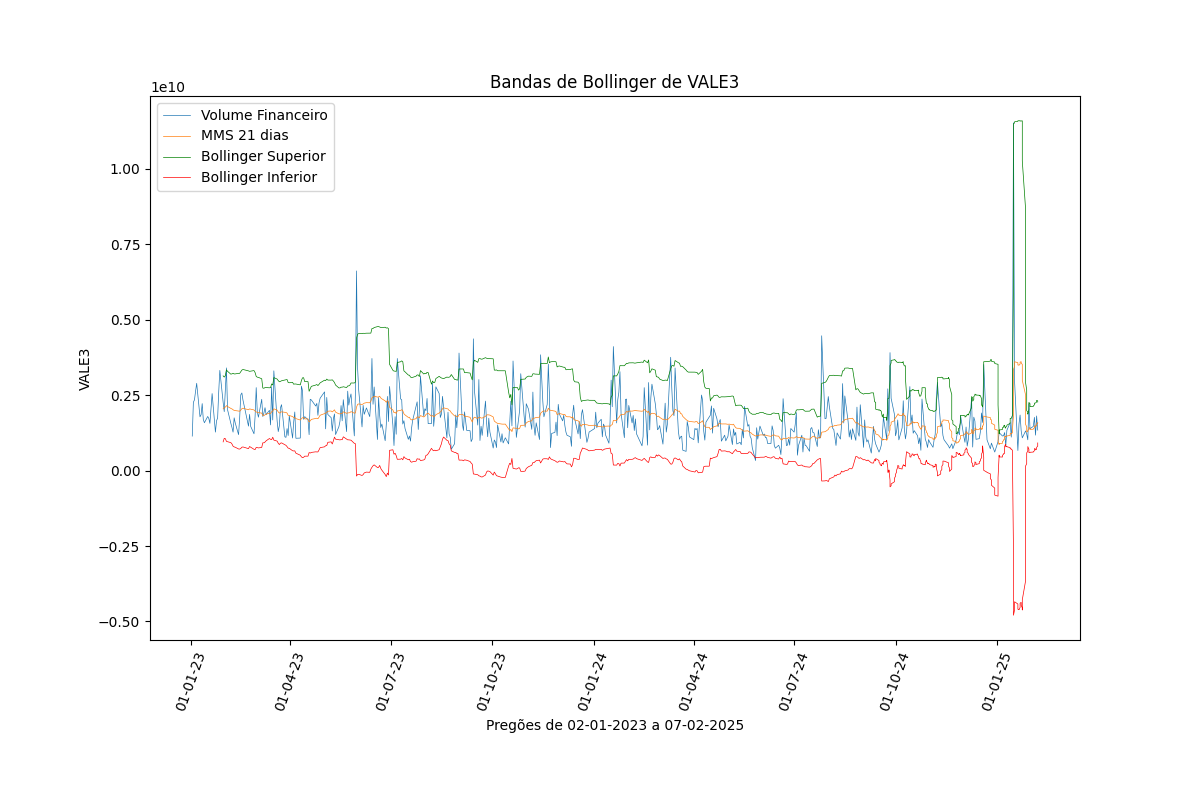Viewport: 1200px width, 800px height.
Task: Click the x-axis date 01-01-23
Action: point(189,681)
